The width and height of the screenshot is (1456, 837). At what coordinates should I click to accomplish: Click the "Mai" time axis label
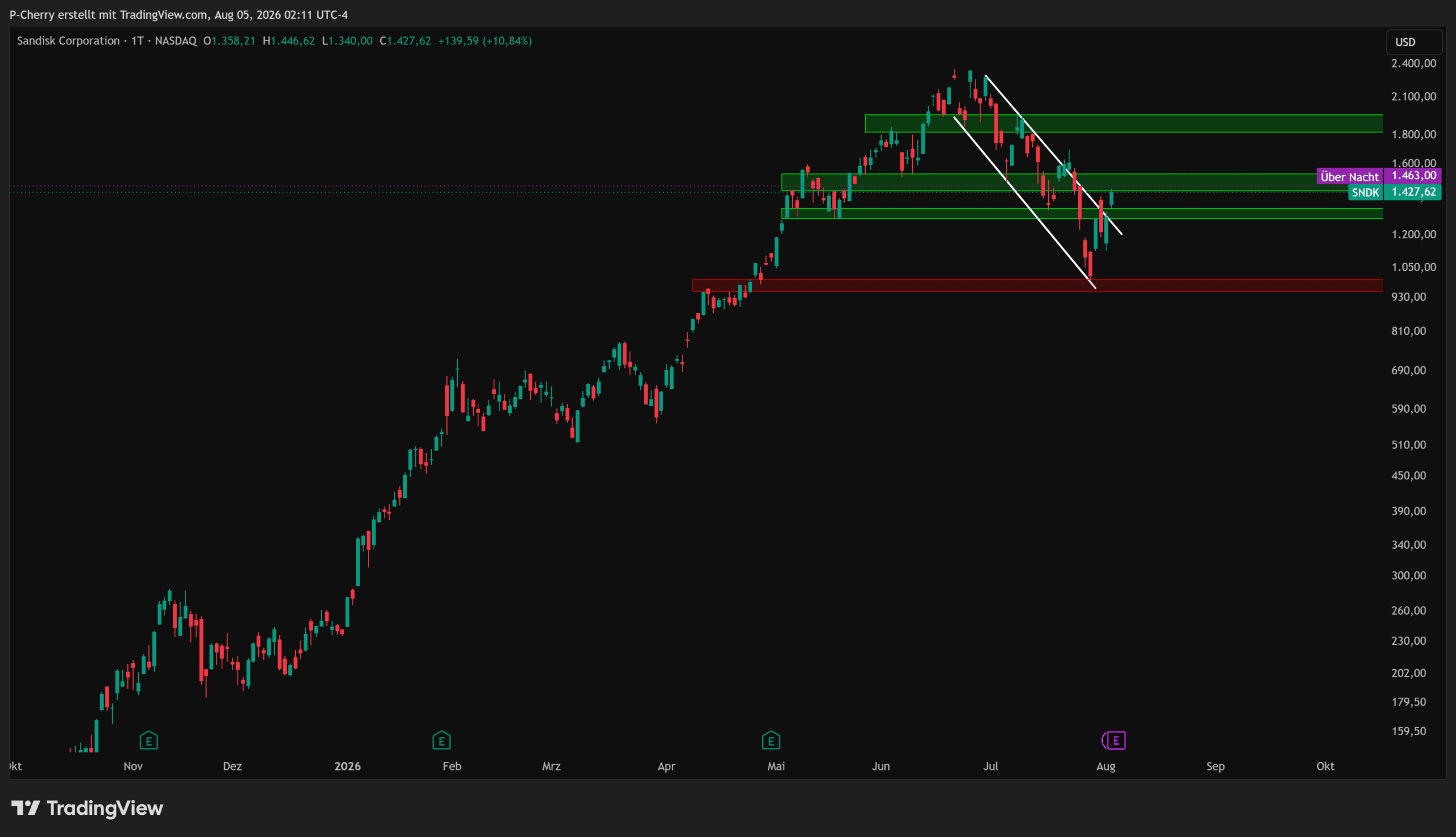(776, 766)
